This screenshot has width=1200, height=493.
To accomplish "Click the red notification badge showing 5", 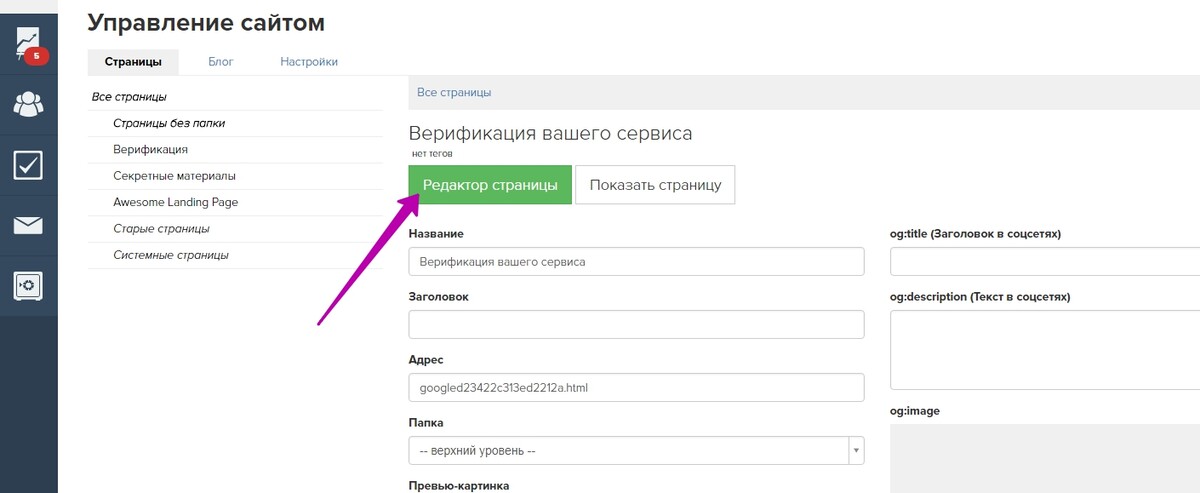I will (x=37, y=56).
